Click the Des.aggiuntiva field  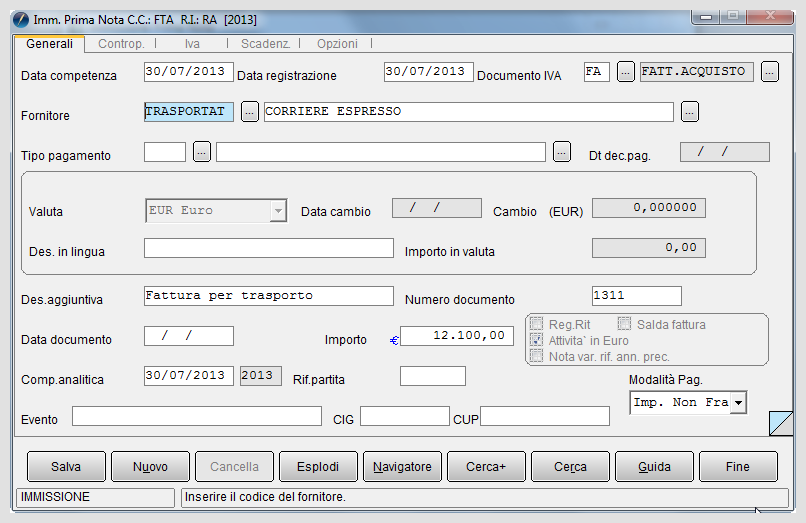(269, 296)
